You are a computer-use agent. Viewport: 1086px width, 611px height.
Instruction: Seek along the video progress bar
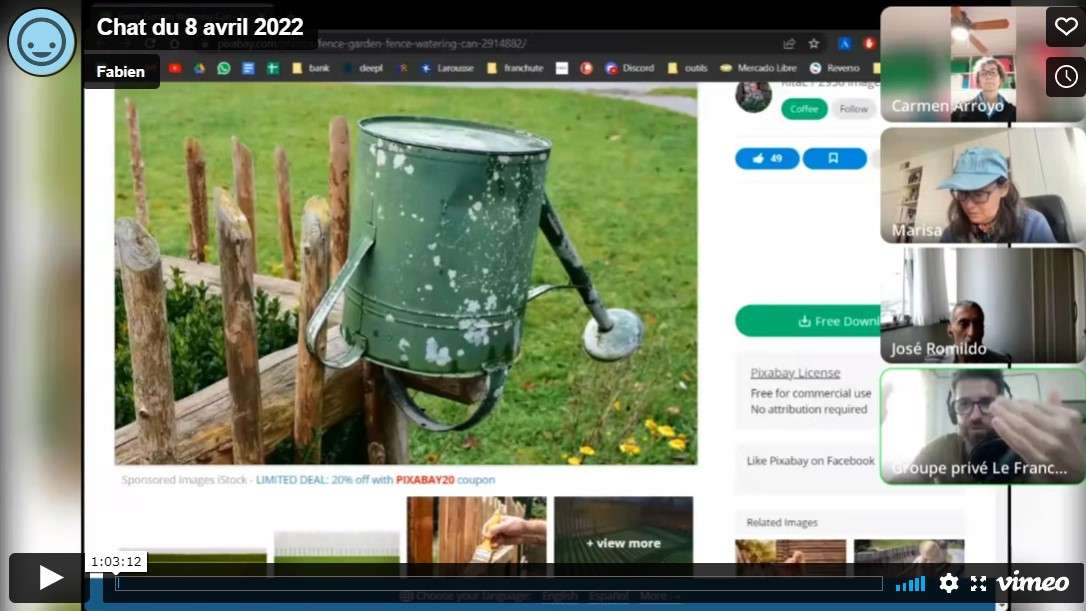(x=499, y=583)
